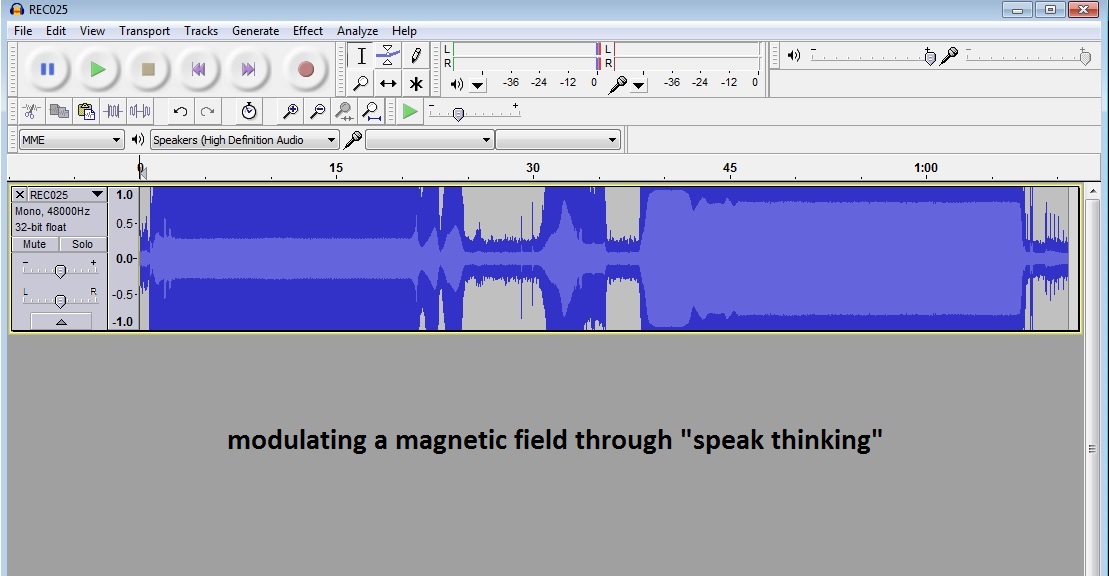Paste audio using the clipboard icon
The width and height of the screenshot is (1109, 576).
tap(86, 111)
